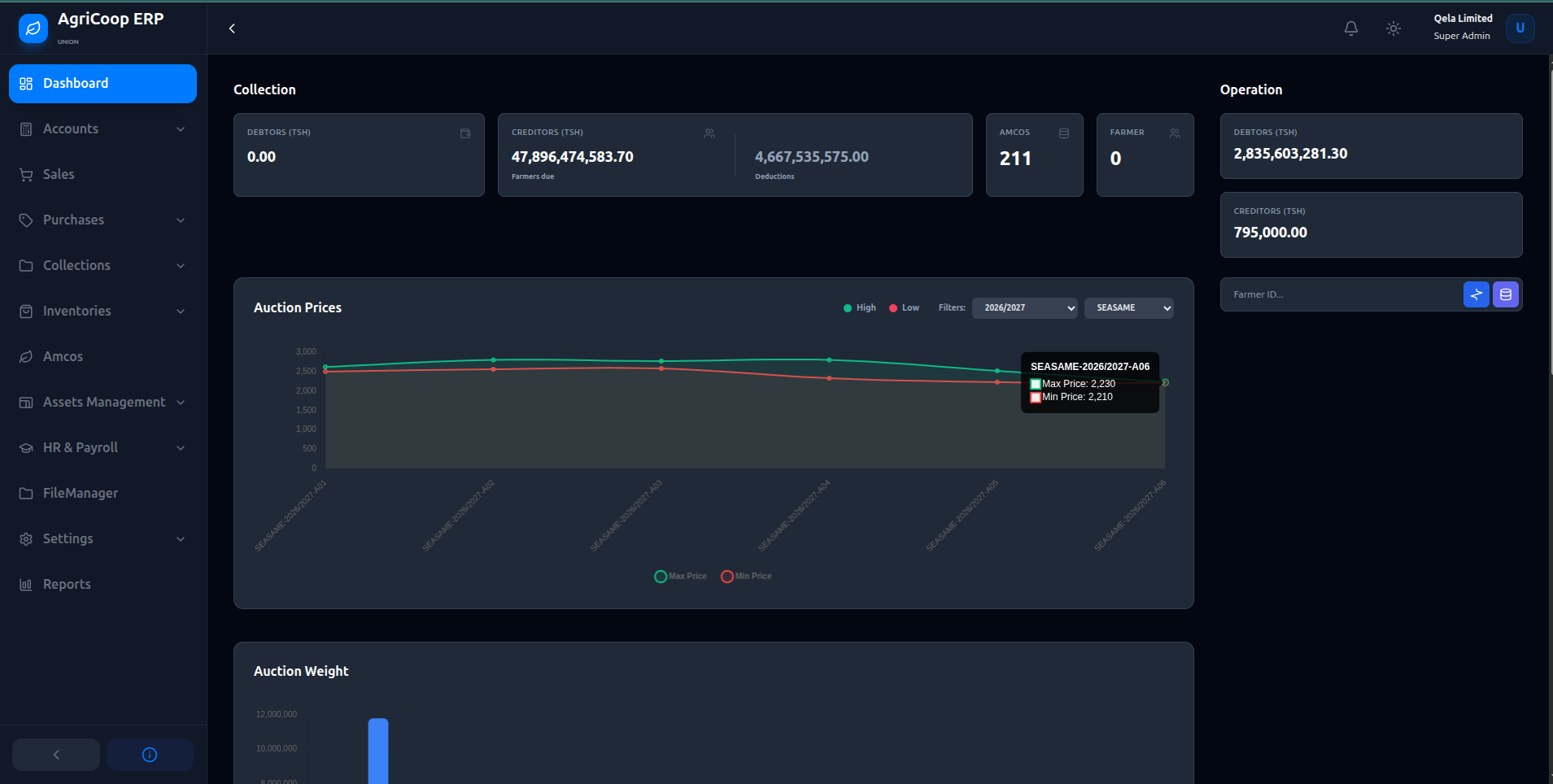Open the Reports menu item
This screenshot has width=1553, height=784.
tap(103, 585)
